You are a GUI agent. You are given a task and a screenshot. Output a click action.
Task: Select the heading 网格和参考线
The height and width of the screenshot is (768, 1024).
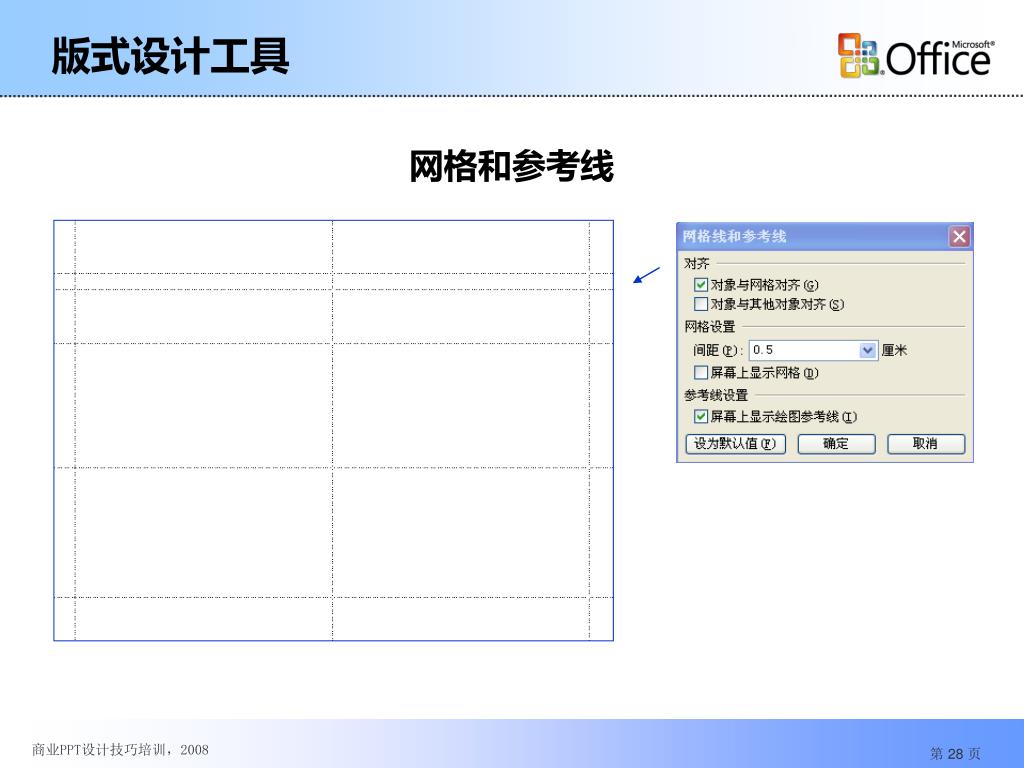tap(511, 166)
